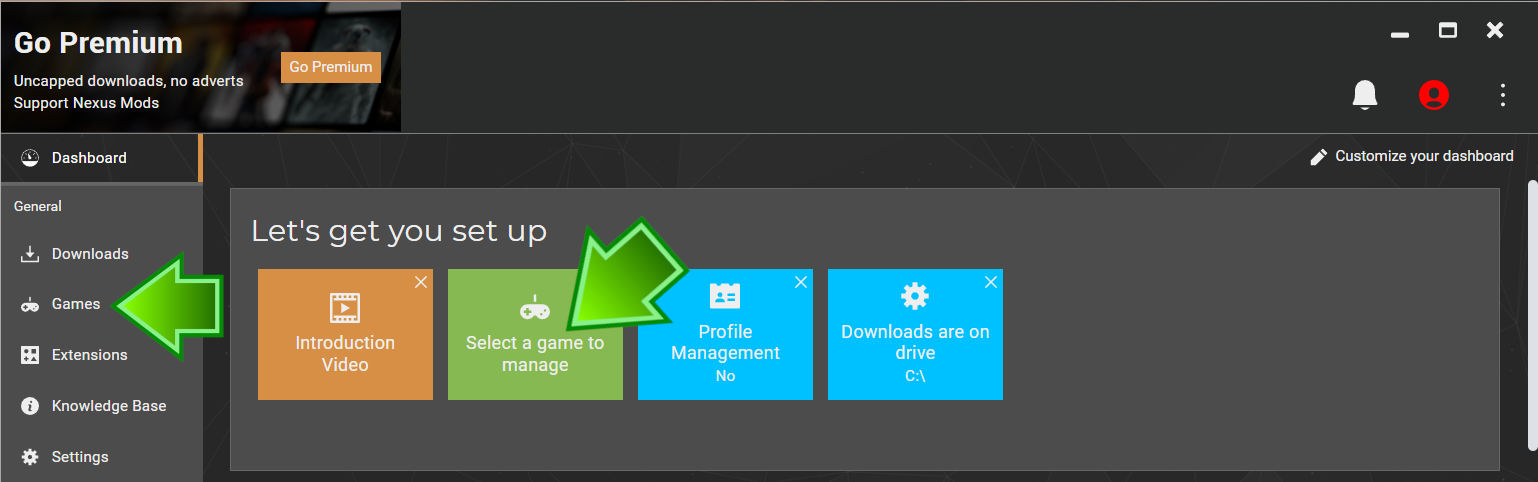Click the Dashboard gauge icon
The height and width of the screenshot is (482, 1538).
point(30,158)
